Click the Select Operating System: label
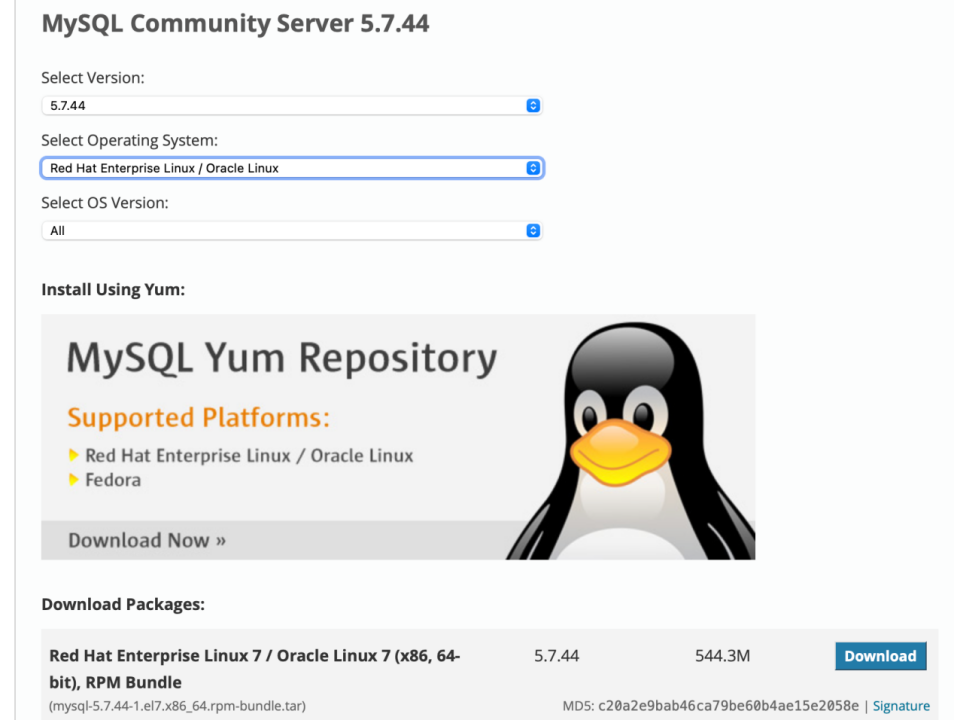The width and height of the screenshot is (954, 720). click(130, 141)
